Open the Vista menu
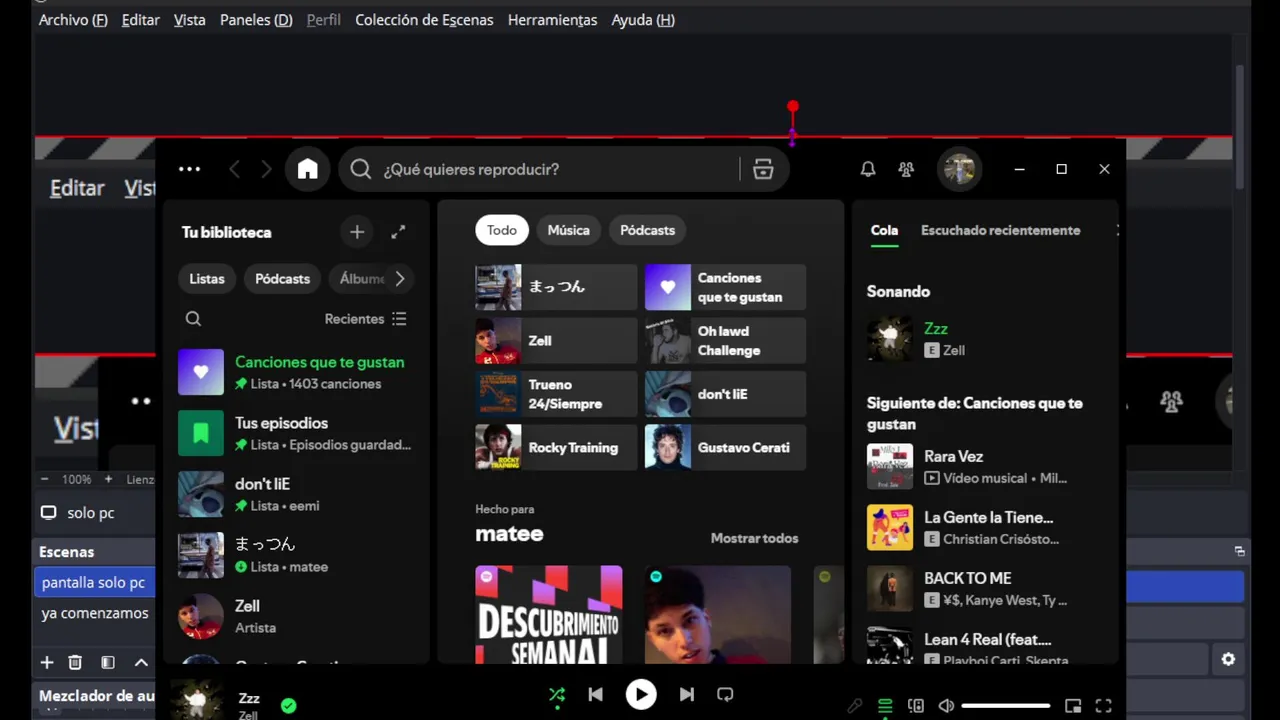 tap(189, 20)
